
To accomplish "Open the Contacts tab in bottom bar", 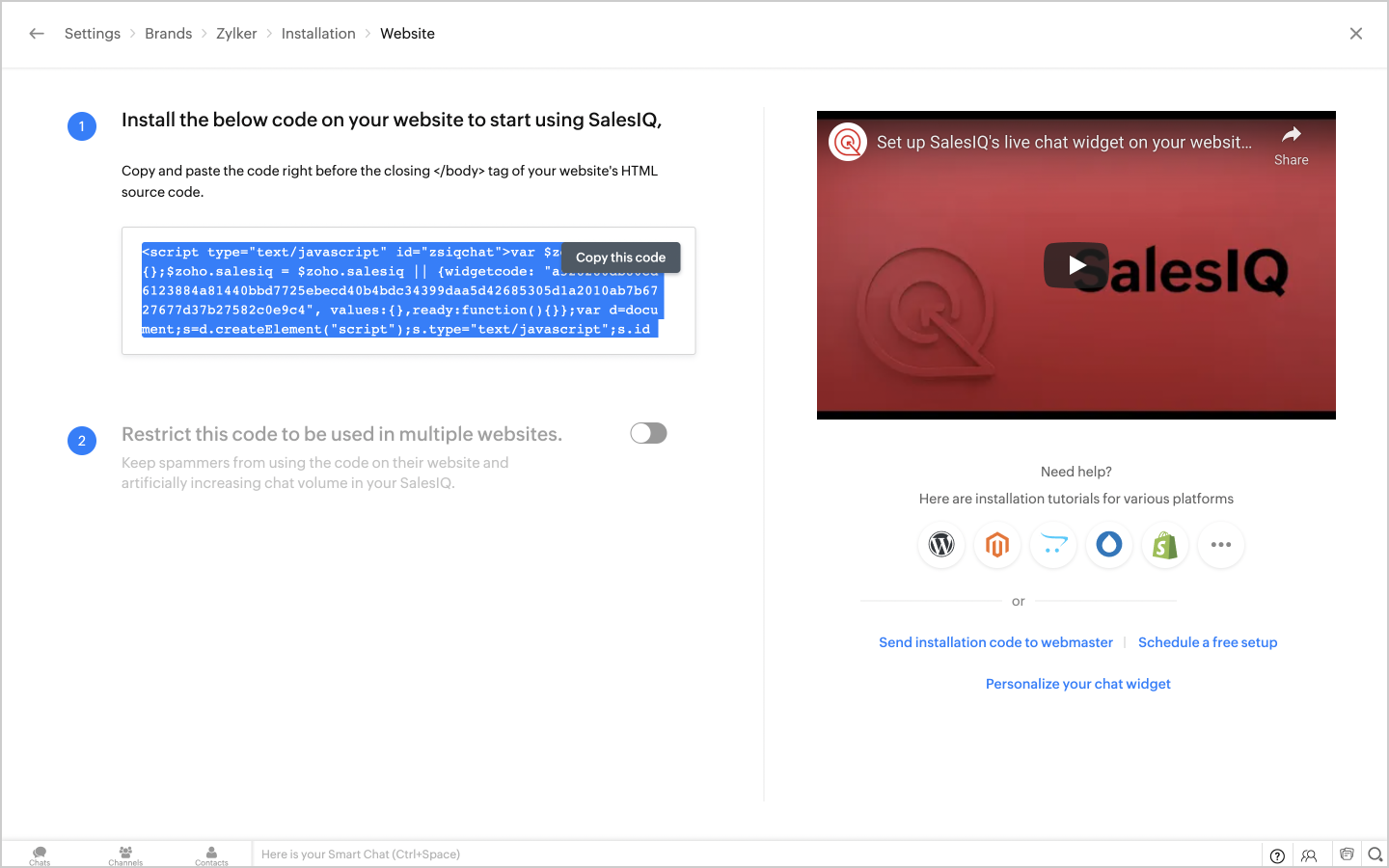I will [x=211, y=854].
